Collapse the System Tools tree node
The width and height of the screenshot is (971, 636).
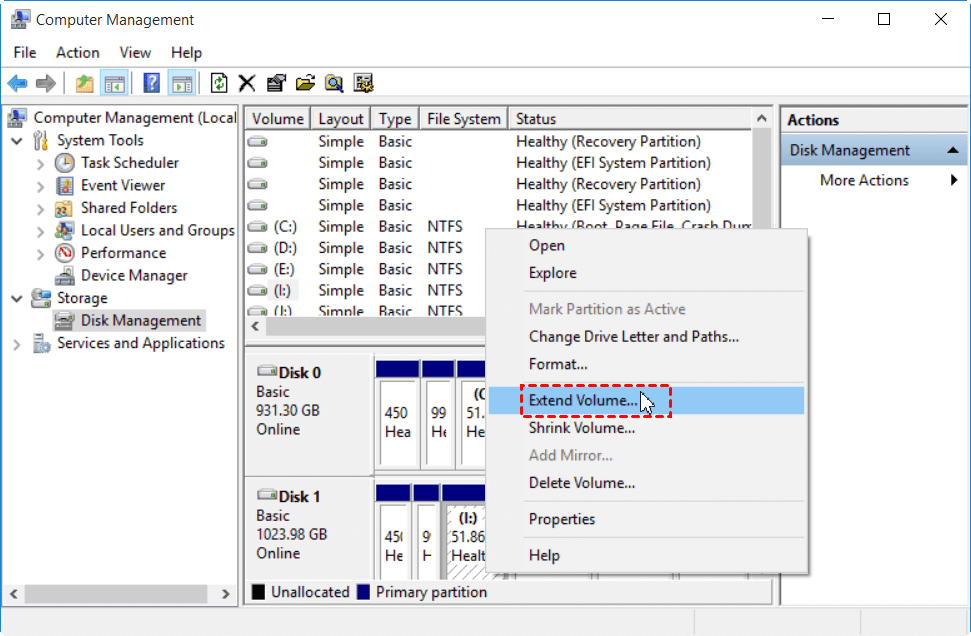click(x=17, y=141)
